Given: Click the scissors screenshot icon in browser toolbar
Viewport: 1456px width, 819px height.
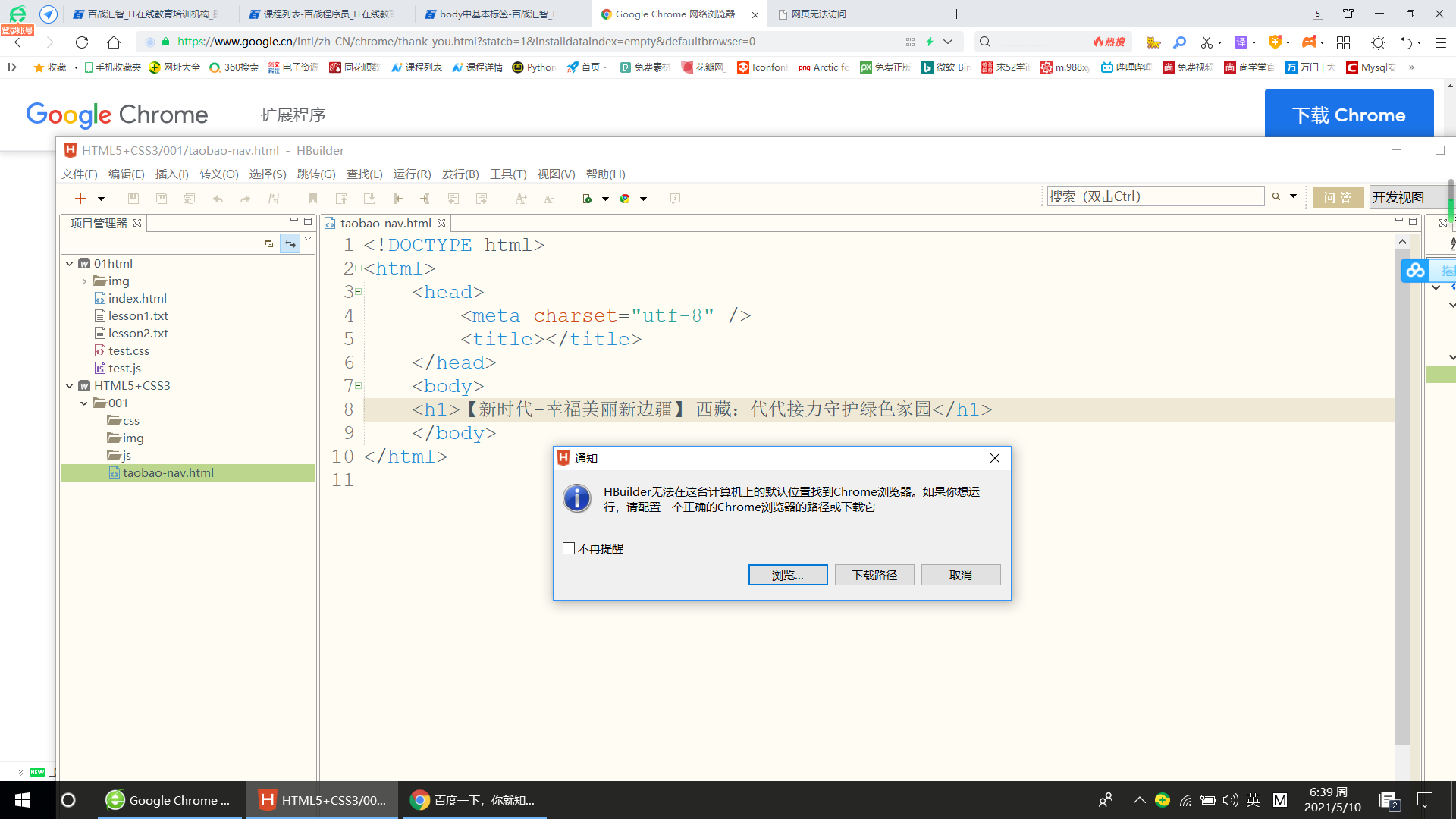Looking at the screenshot, I should (1207, 42).
